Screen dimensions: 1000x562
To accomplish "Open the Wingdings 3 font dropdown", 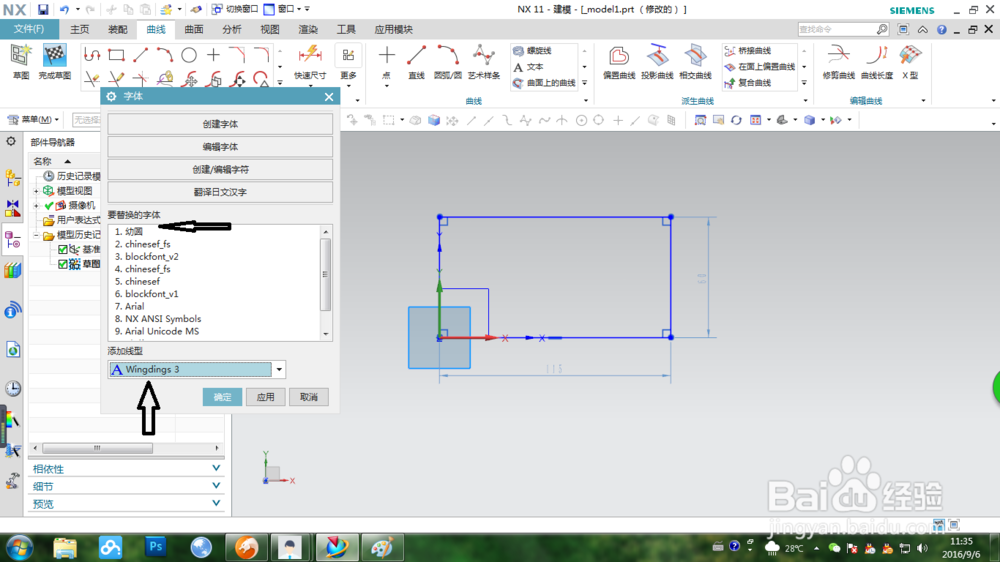I will (279, 369).
